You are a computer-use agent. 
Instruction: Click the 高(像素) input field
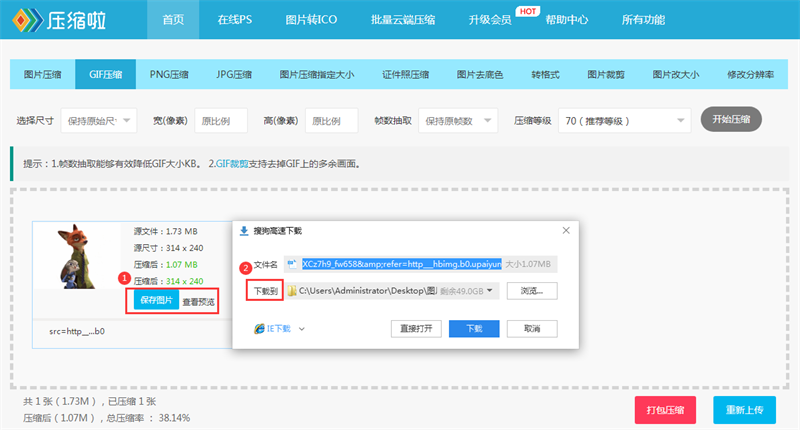[x=332, y=121]
